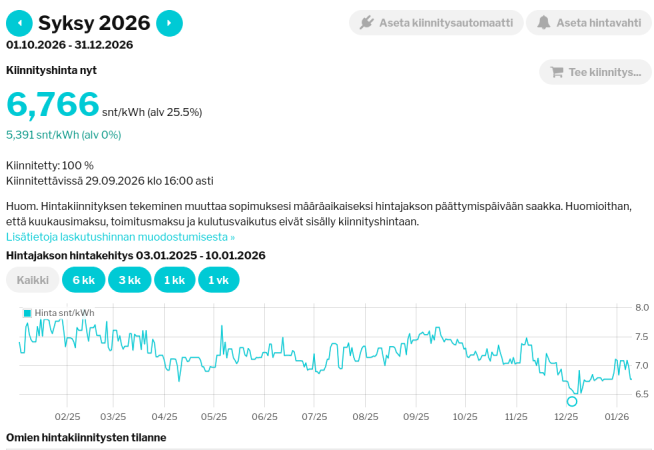Screen dimensions: 654x450
Task: Select the 3 kk time range
Action: tap(129, 280)
